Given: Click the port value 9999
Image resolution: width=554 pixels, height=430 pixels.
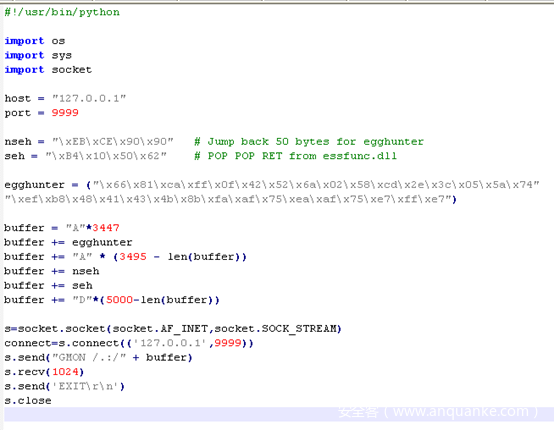Looking at the screenshot, I should (65, 113).
